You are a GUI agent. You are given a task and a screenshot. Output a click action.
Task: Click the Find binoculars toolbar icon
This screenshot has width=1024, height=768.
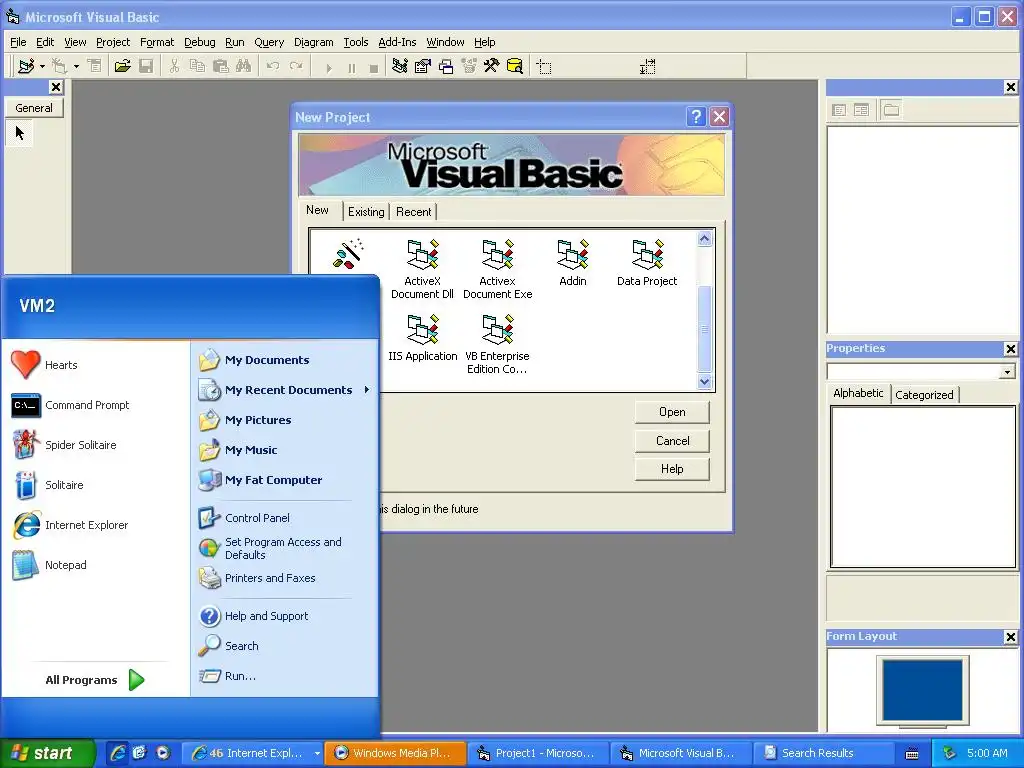pos(243,66)
